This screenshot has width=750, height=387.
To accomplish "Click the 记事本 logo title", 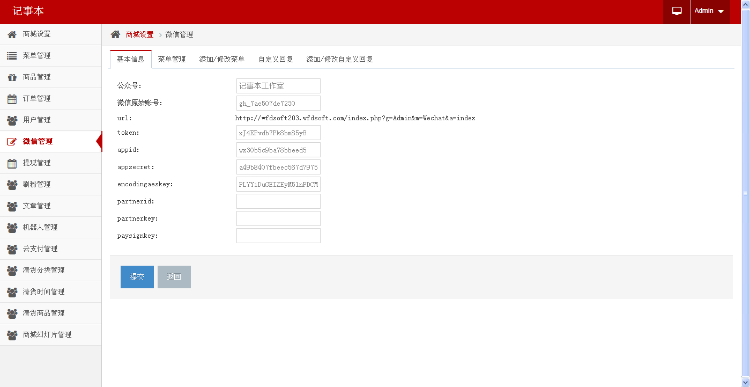I will [x=28, y=11].
